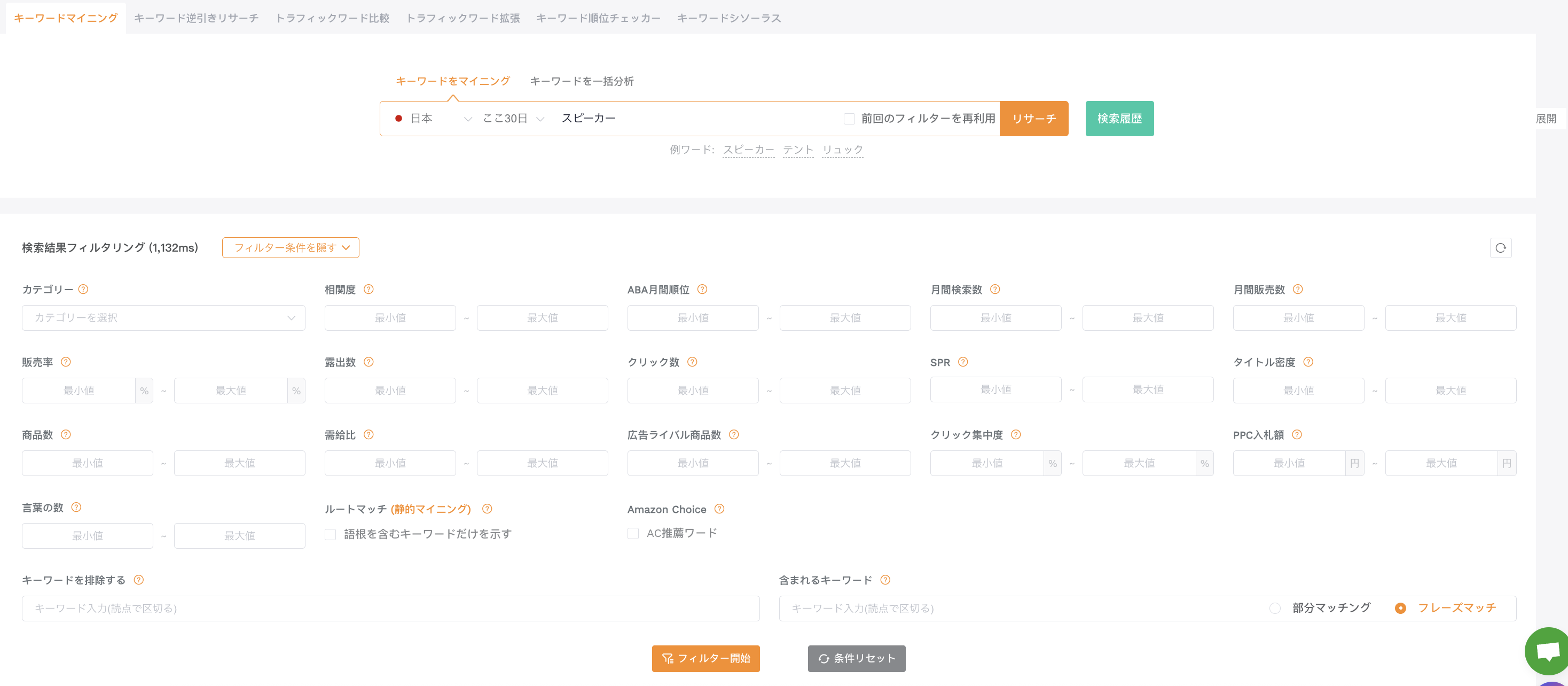Viewport: 1568px width, 686px height.
Task: Check the AC推薦ワード checkbox
Action: [x=633, y=533]
